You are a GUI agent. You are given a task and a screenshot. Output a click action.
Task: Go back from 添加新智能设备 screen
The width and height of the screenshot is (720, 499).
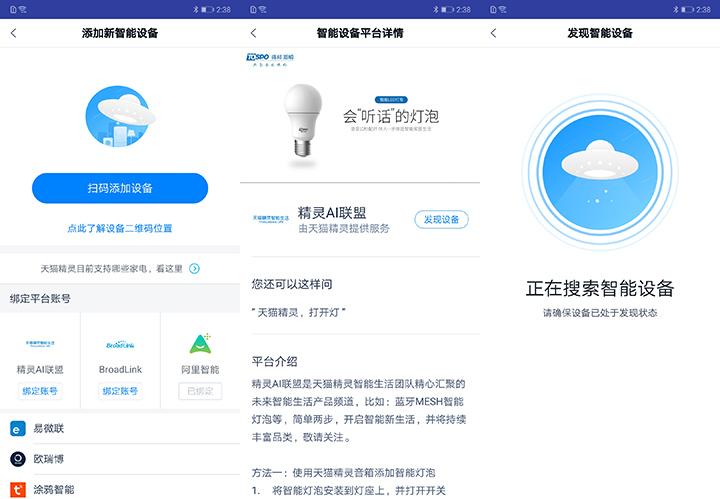(13, 33)
